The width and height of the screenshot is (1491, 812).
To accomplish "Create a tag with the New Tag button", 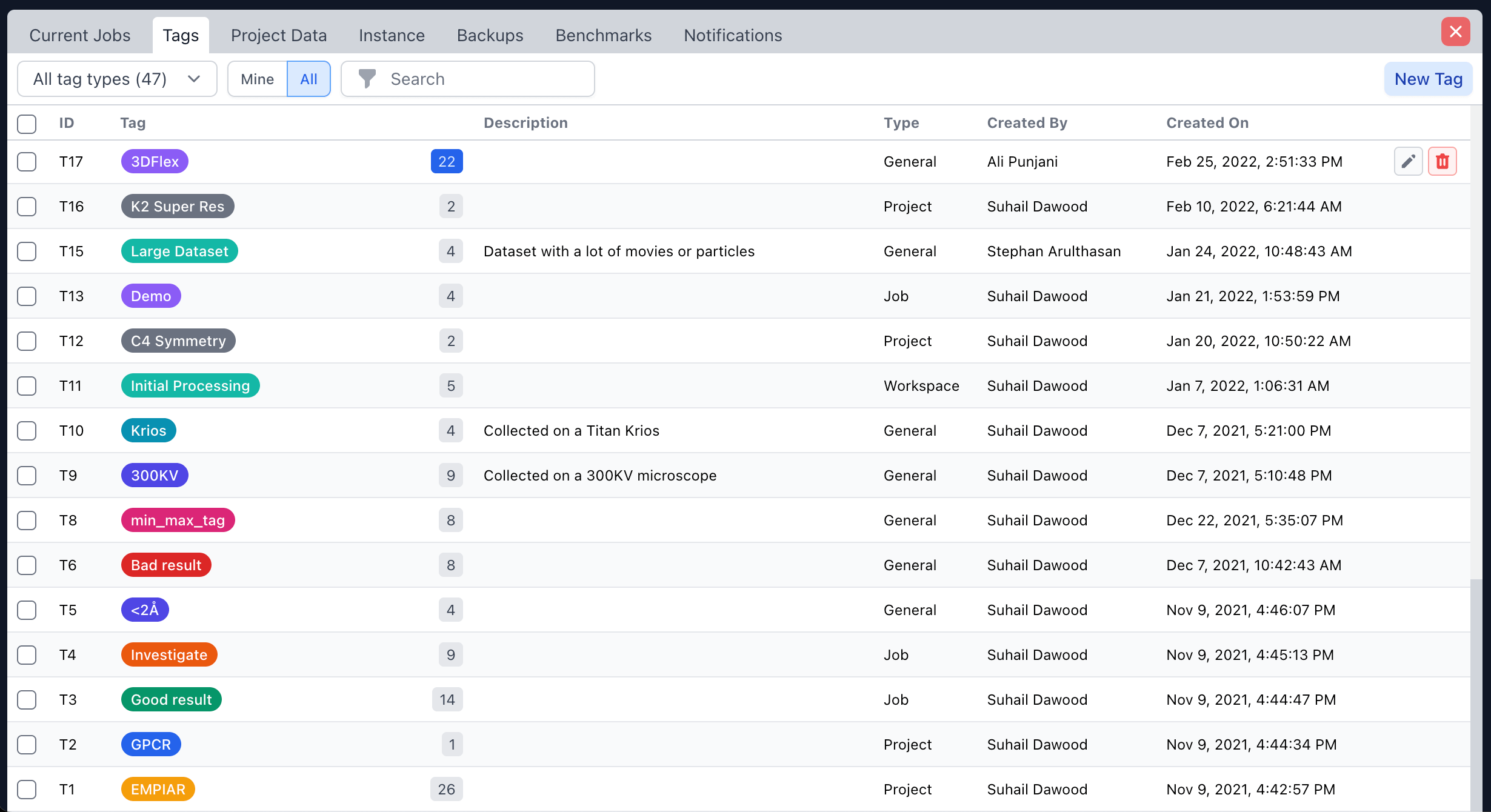I will point(1428,79).
